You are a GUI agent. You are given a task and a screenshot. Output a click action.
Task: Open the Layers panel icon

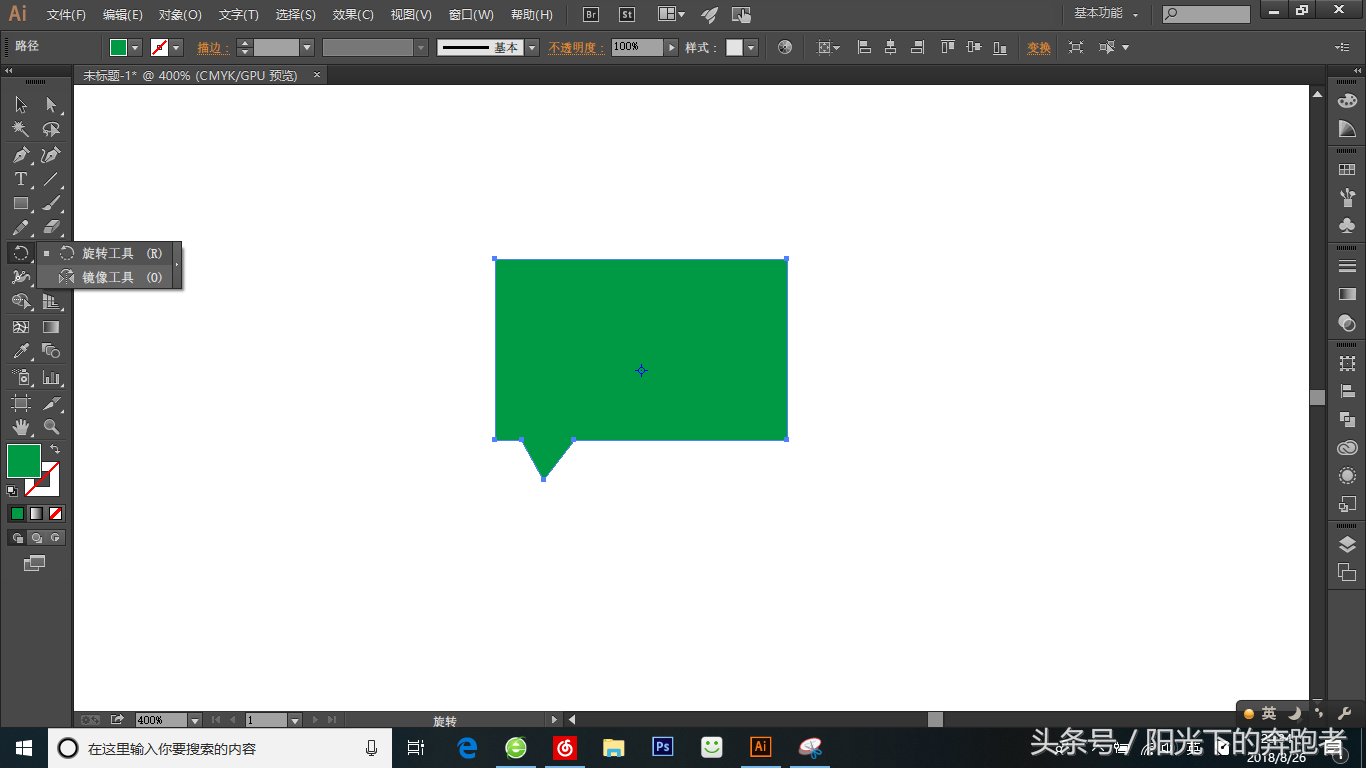coord(1347,544)
